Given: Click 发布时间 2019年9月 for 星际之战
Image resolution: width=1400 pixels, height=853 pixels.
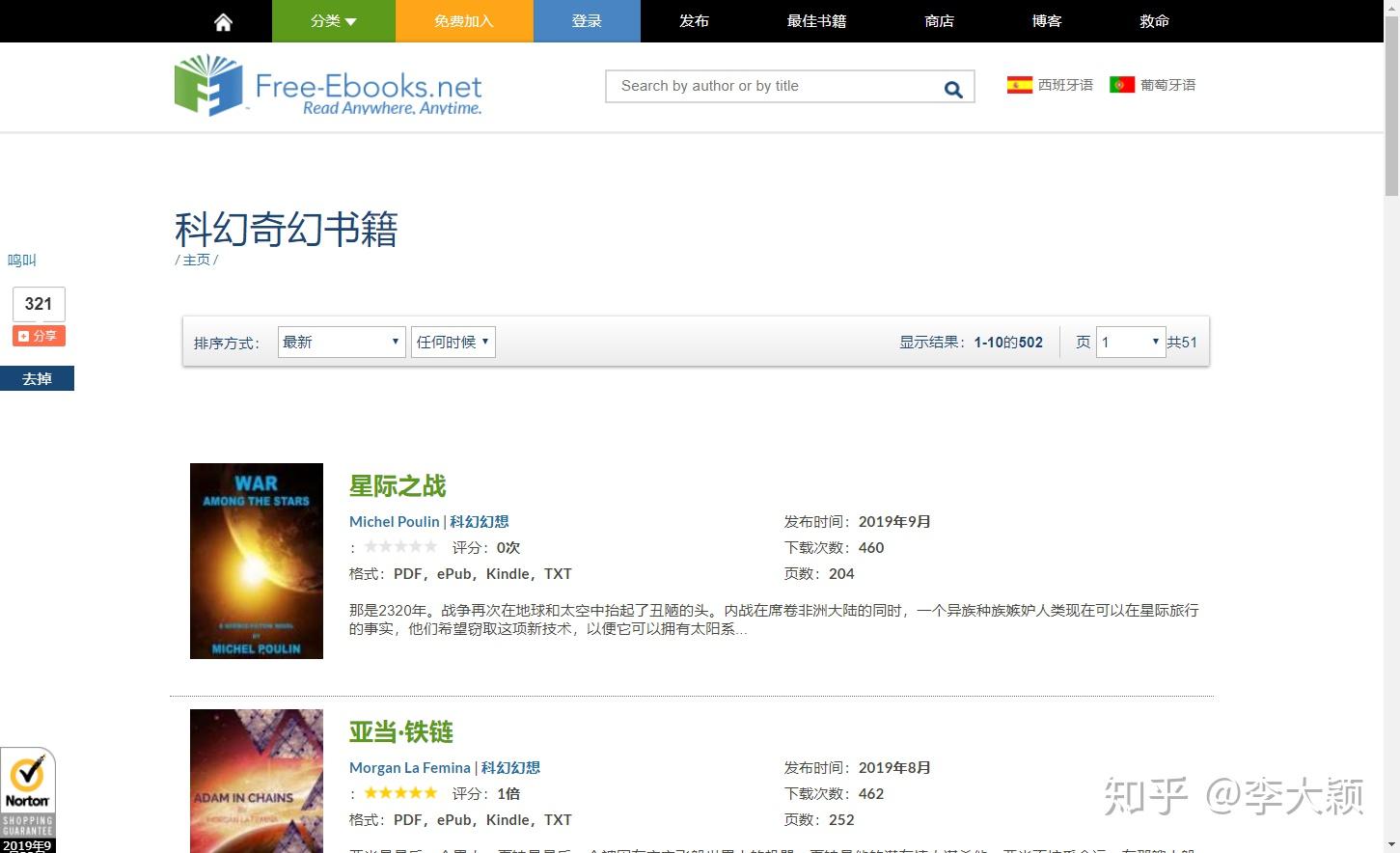Looking at the screenshot, I should coord(858,522).
